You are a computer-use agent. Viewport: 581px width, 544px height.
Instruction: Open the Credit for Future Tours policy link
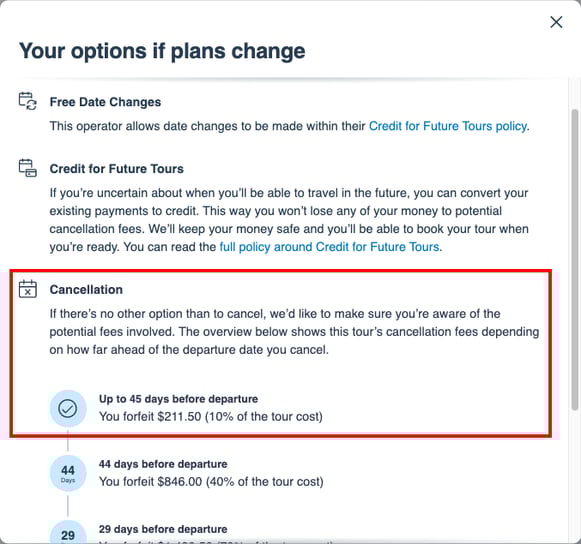(x=448, y=126)
